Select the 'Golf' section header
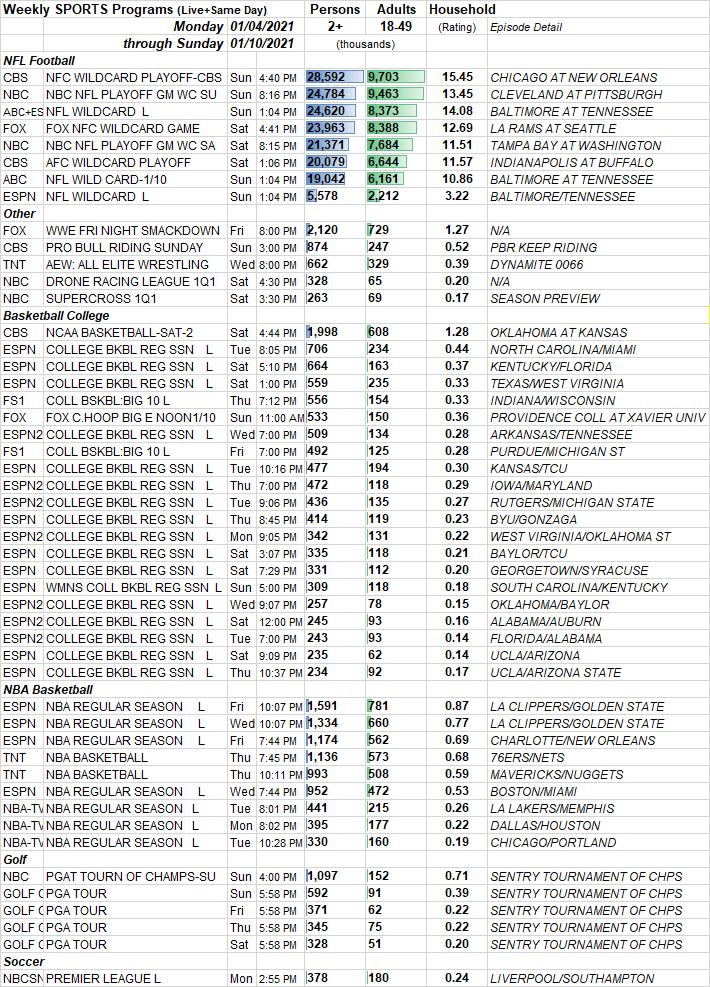 tap(15, 859)
